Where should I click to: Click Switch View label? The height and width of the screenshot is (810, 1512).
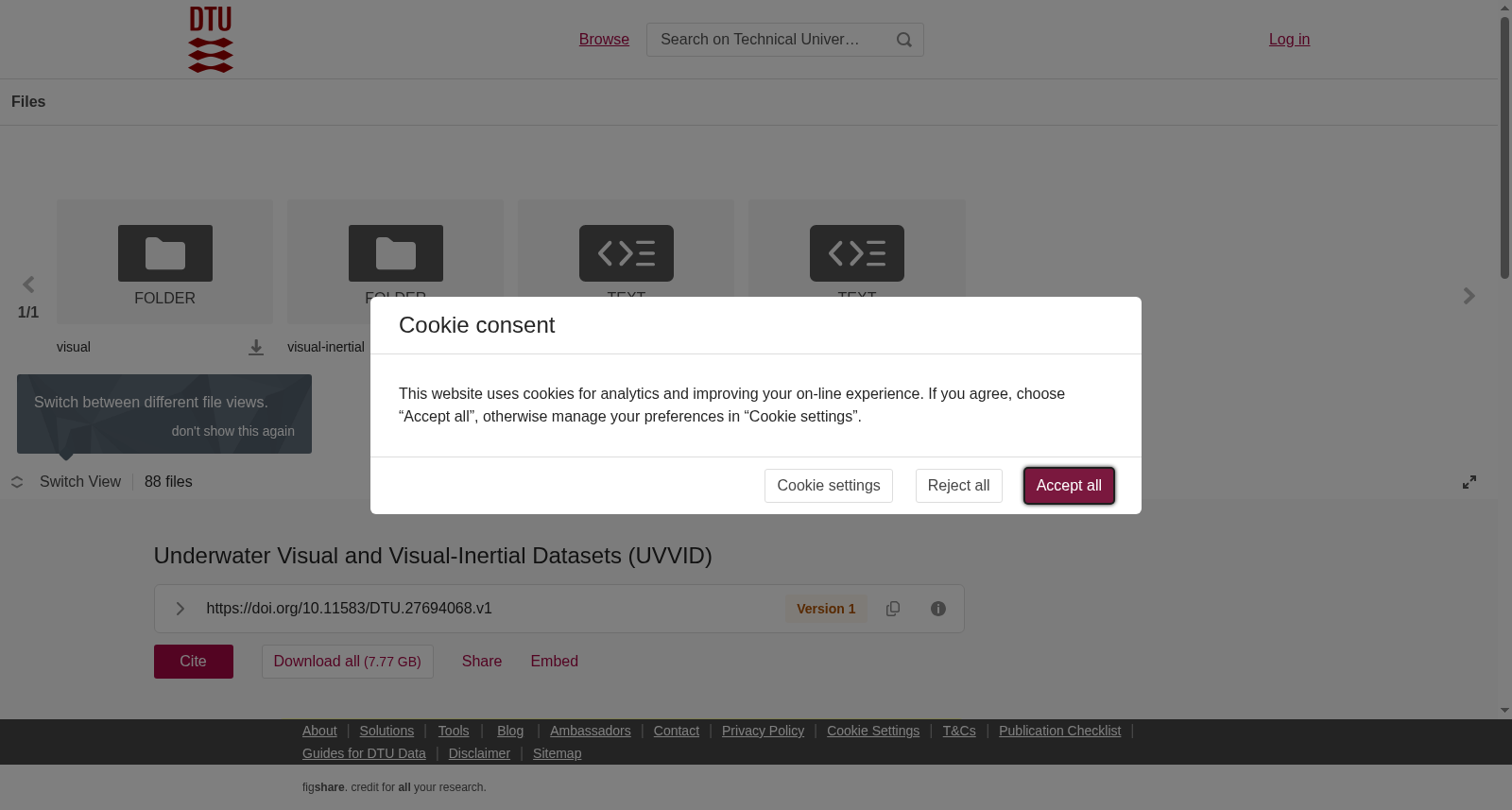click(80, 482)
